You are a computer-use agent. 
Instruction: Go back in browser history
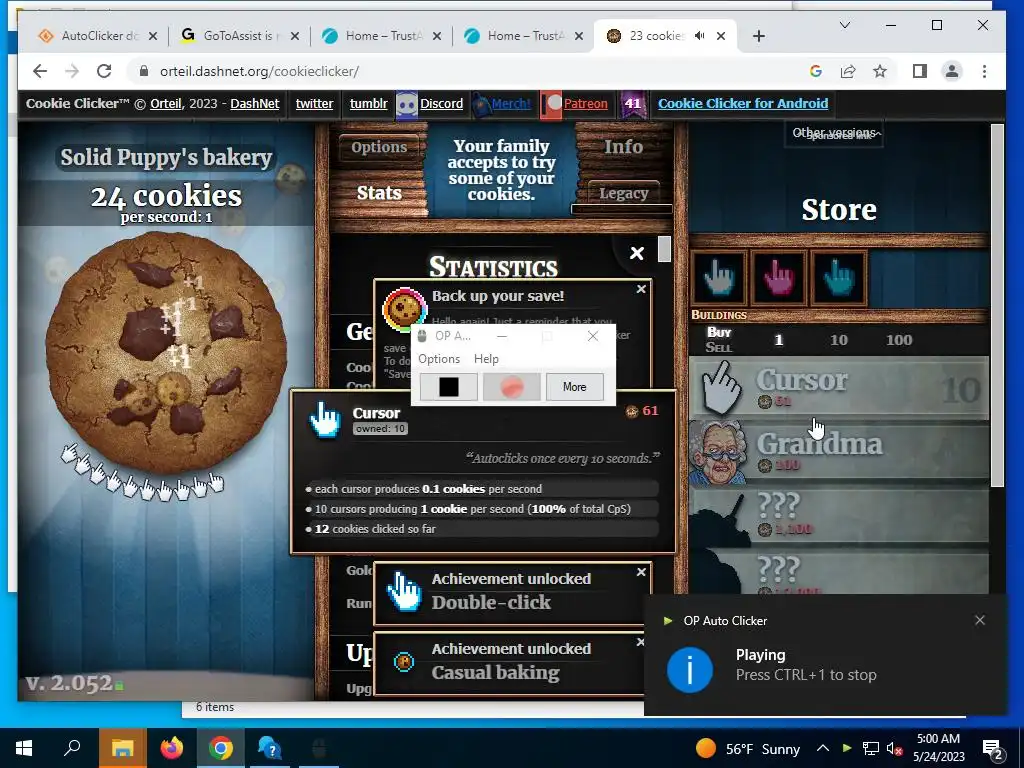[40, 71]
